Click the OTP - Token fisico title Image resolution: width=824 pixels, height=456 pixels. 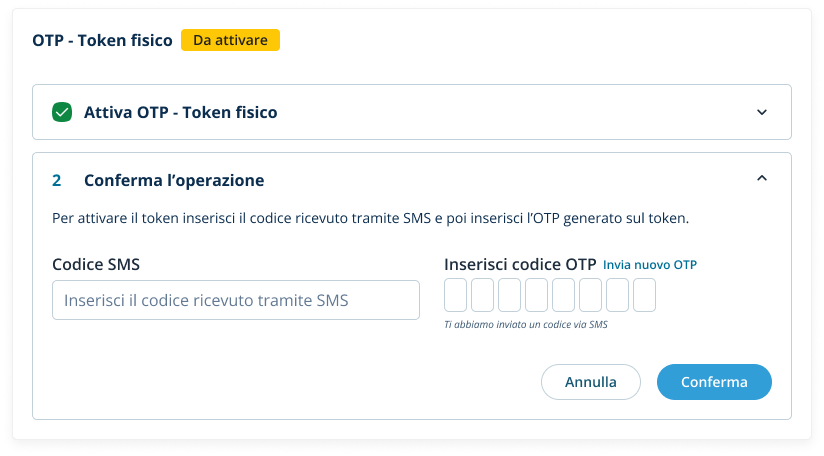(x=103, y=40)
